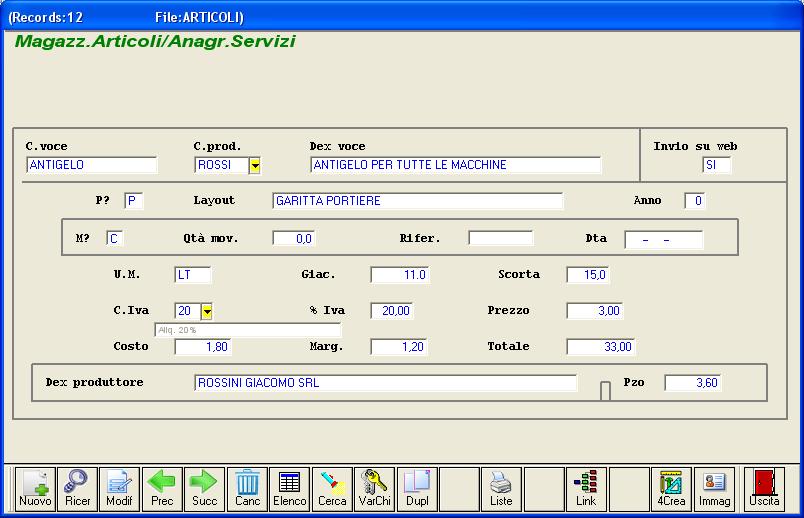The height and width of the screenshot is (518, 804).
Task: Go to previous record with Prec arrow
Action: 162,489
